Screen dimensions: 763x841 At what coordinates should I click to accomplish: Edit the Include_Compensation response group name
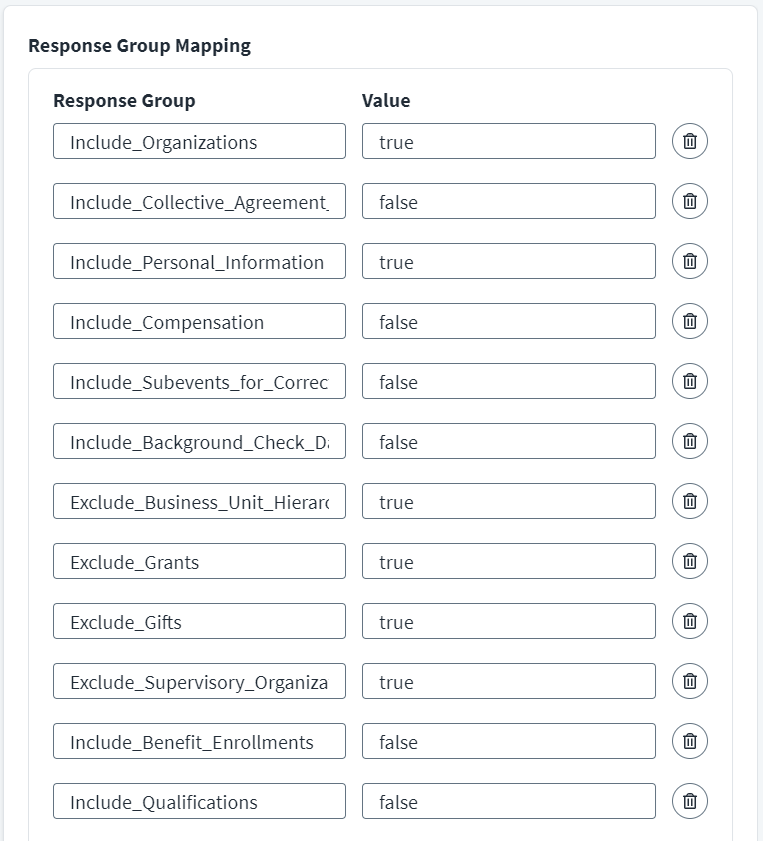(199, 321)
